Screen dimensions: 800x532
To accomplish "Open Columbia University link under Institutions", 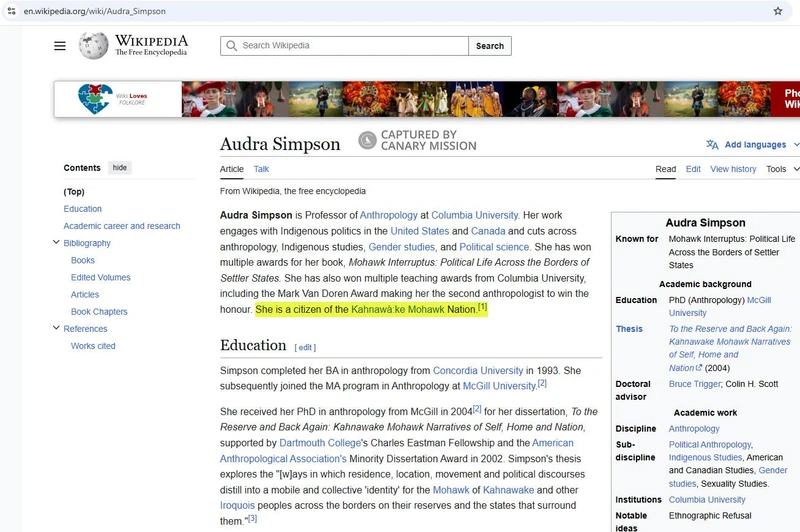I will 707,499.
